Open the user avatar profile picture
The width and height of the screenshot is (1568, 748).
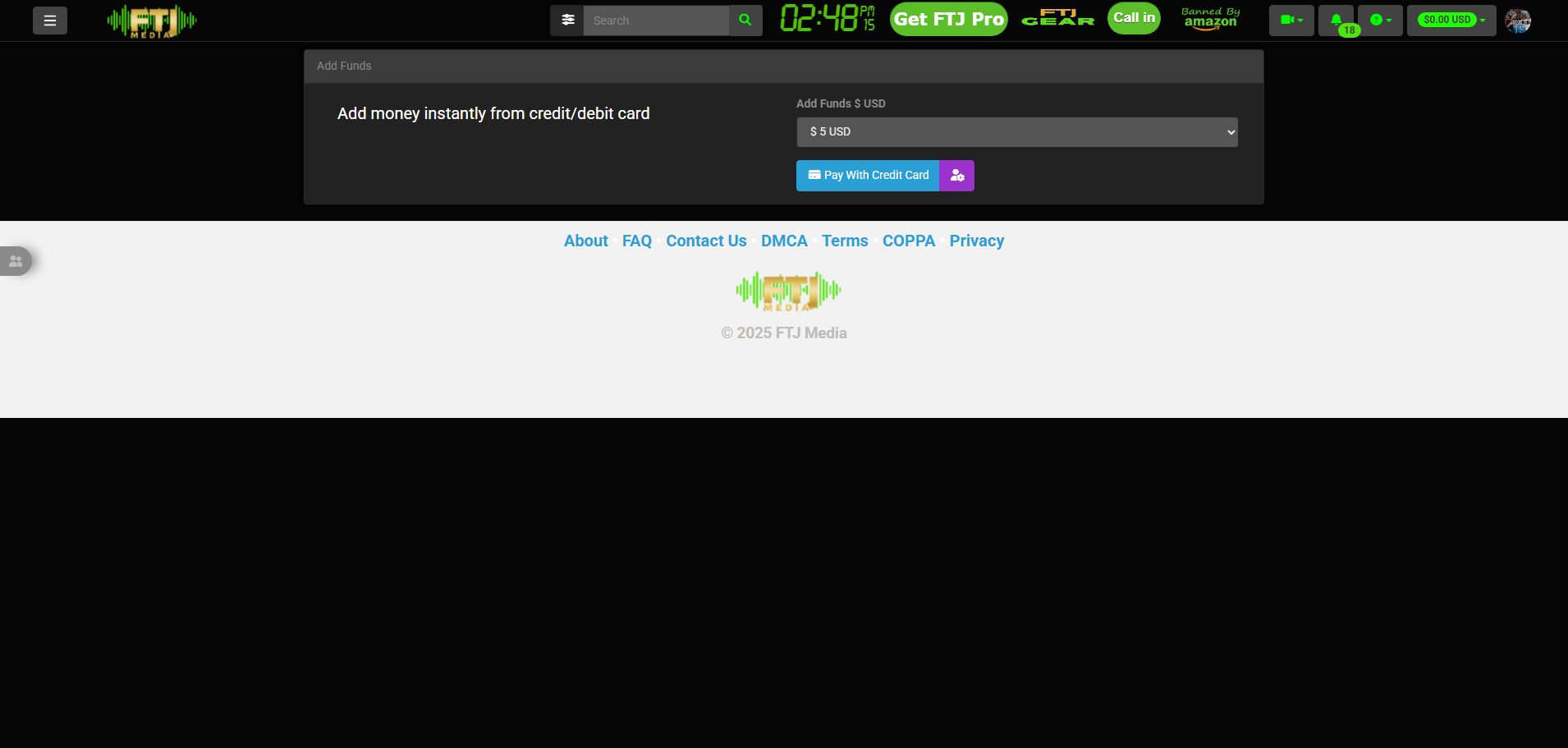pyautogui.click(x=1517, y=21)
